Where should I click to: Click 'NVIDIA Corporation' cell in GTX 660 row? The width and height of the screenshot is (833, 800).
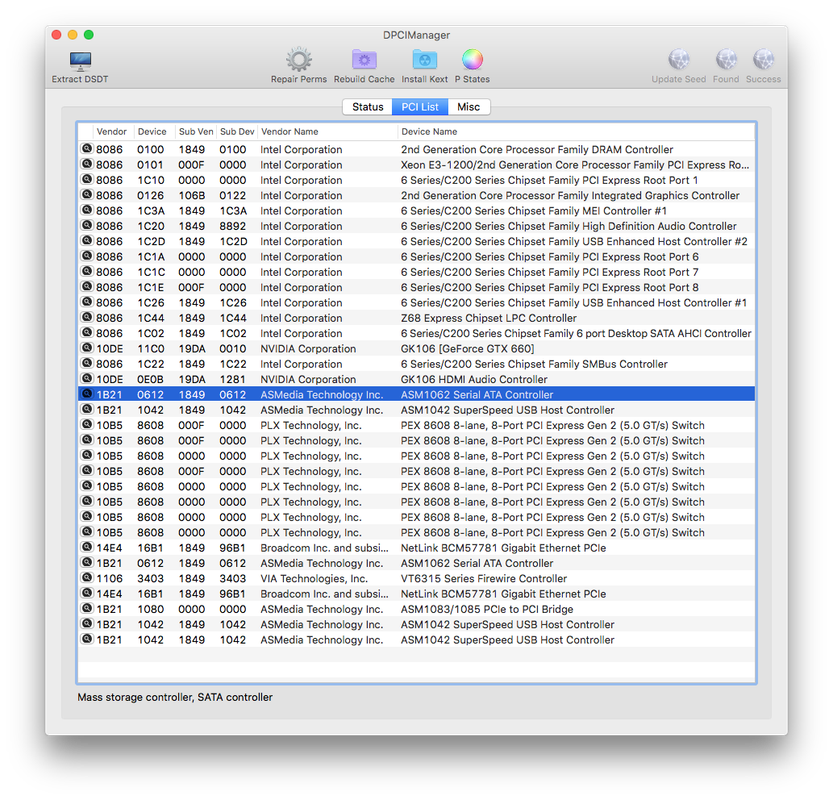coord(308,348)
